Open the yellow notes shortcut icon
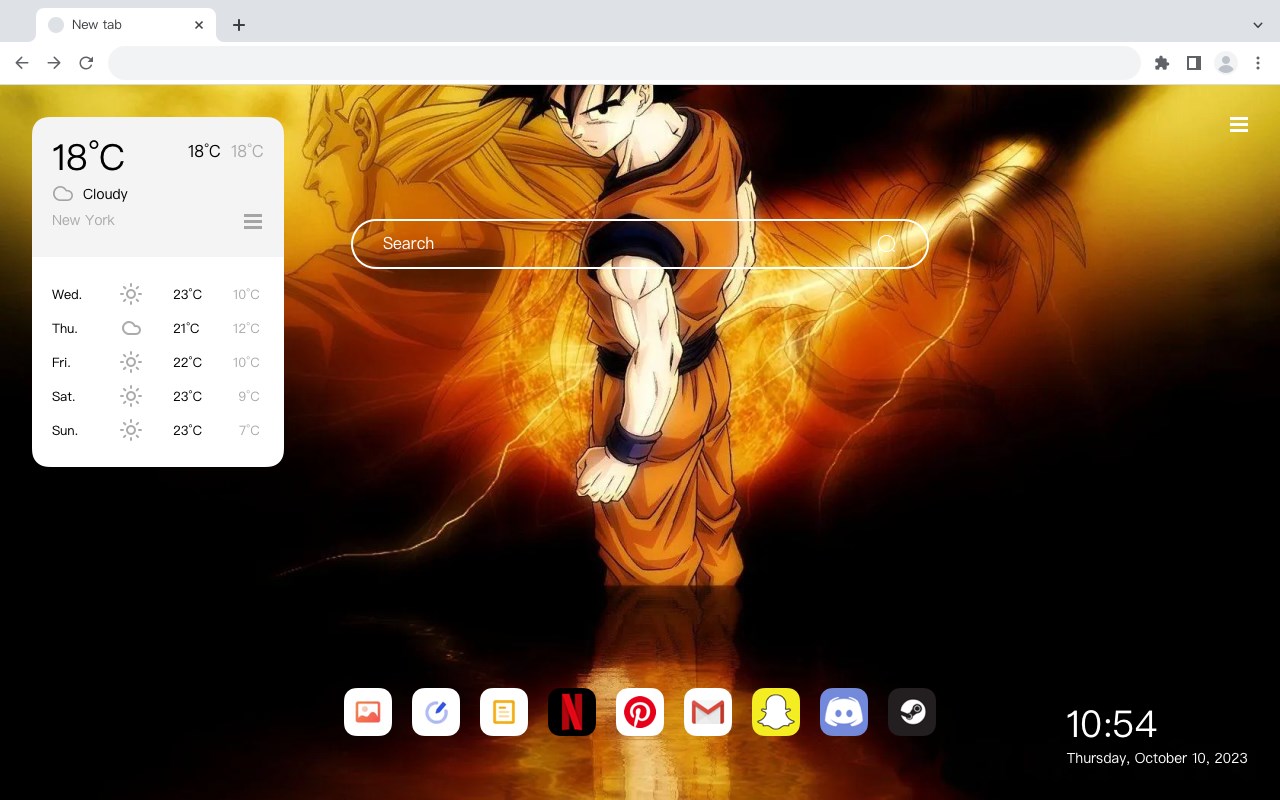 [504, 712]
